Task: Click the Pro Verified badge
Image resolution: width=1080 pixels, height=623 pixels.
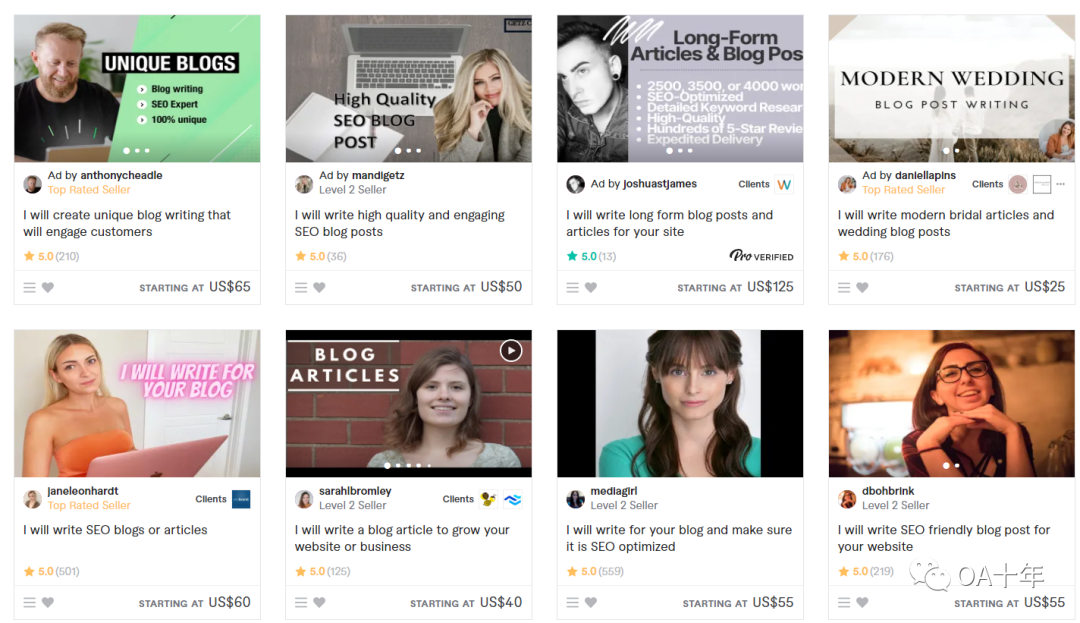Action: (x=761, y=256)
